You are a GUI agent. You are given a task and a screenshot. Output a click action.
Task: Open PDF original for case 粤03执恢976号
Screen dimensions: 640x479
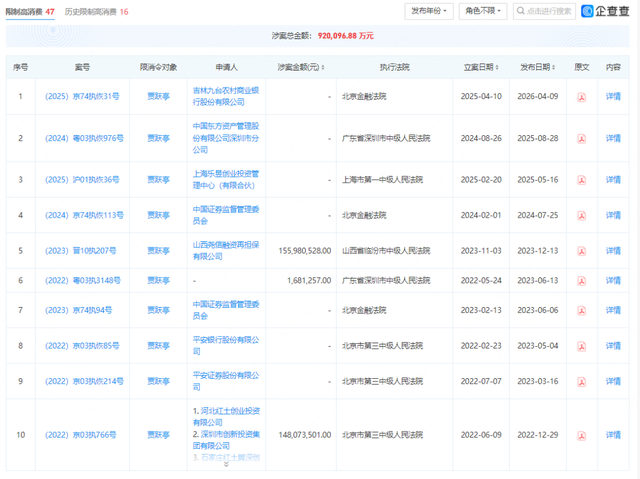point(582,139)
